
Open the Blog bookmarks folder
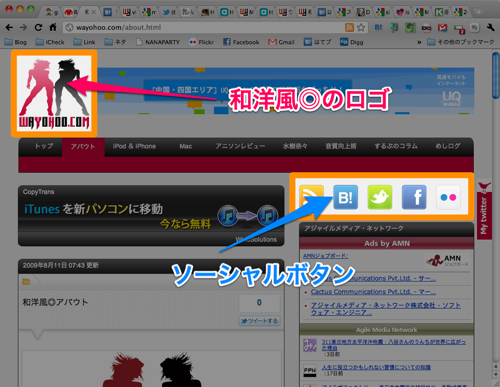click(15, 42)
